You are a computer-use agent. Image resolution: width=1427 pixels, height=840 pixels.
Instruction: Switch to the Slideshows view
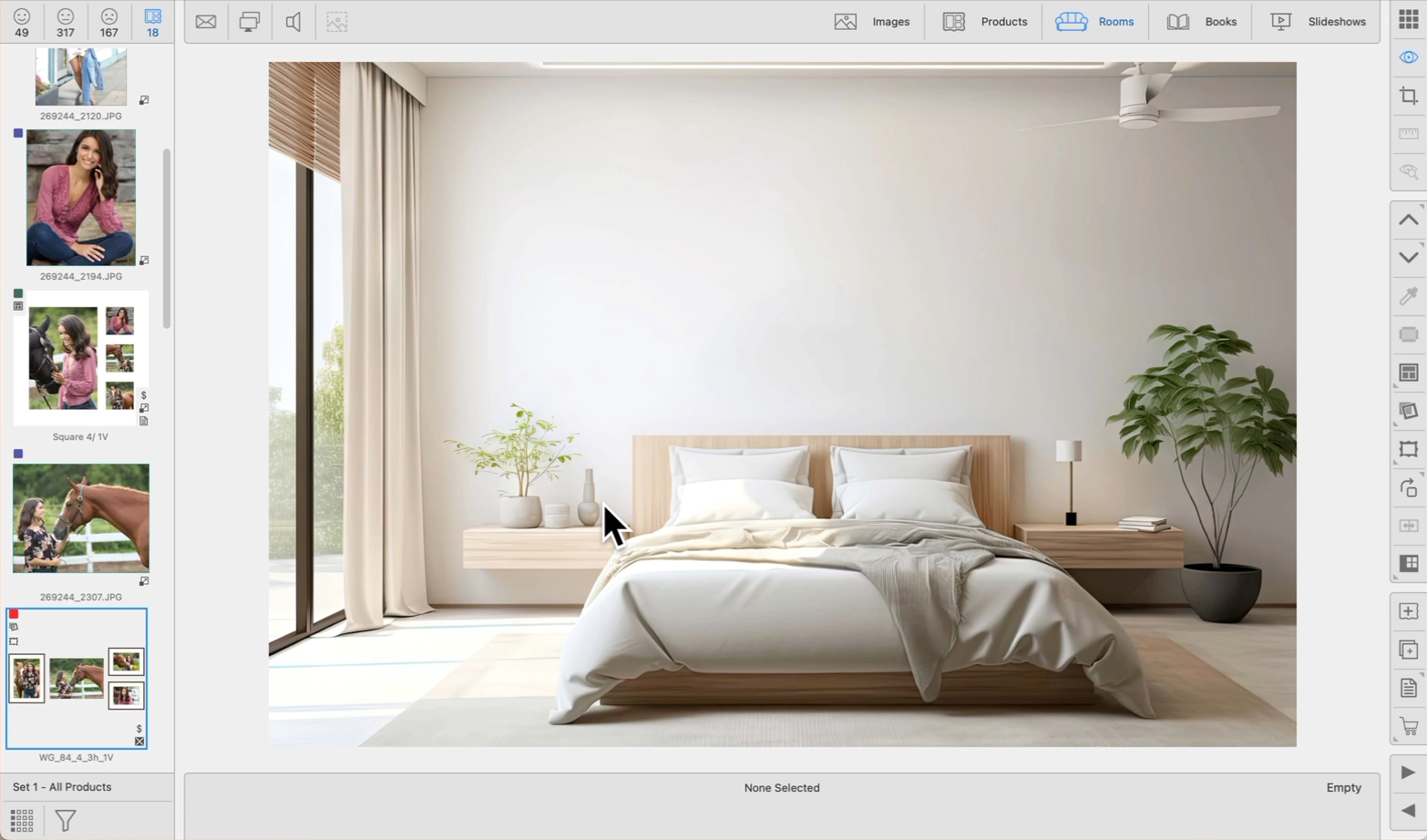click(x=1319, y=22)
